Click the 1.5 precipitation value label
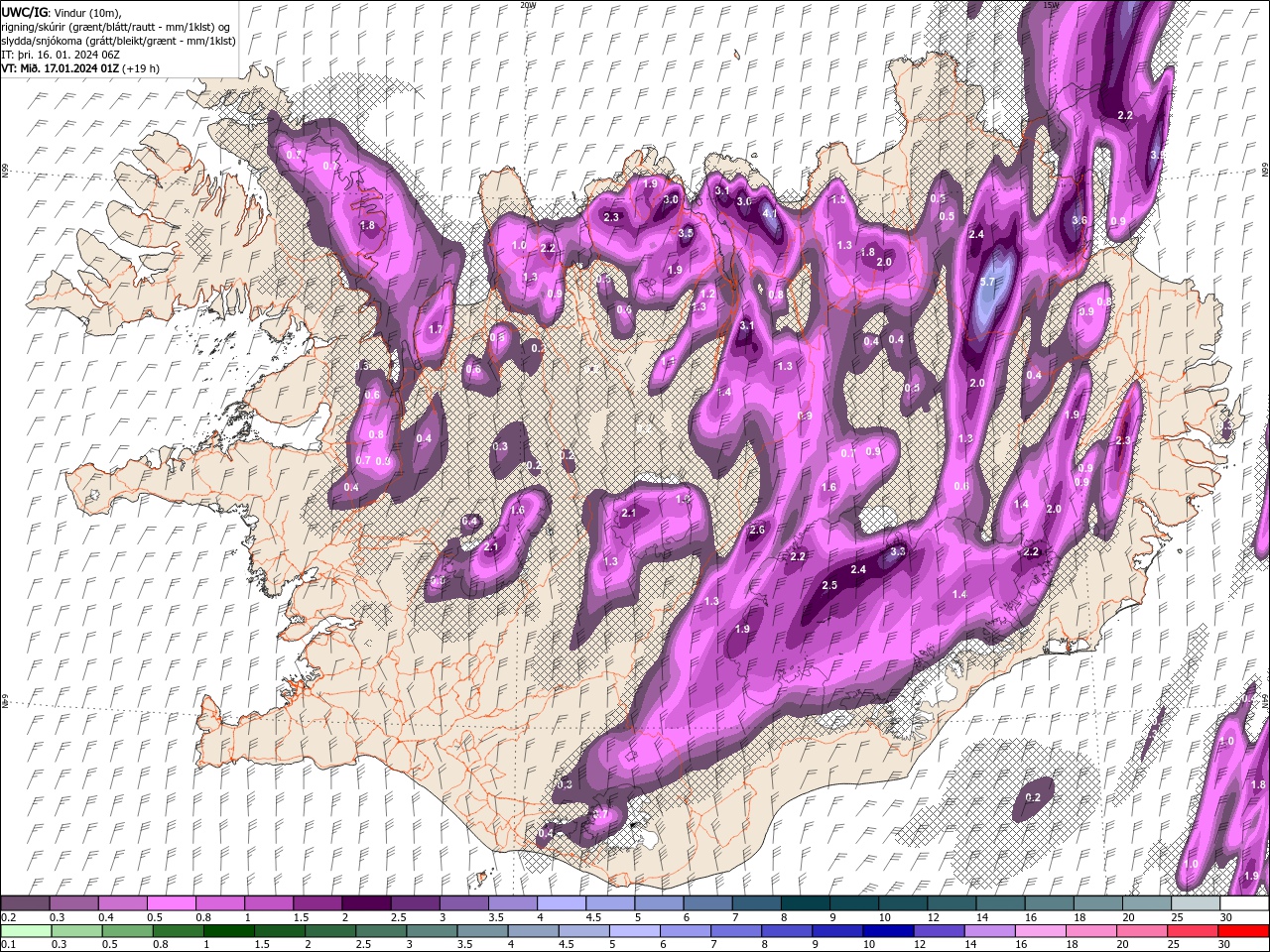Screen dimensions: 1270x952 coord(838,199)
